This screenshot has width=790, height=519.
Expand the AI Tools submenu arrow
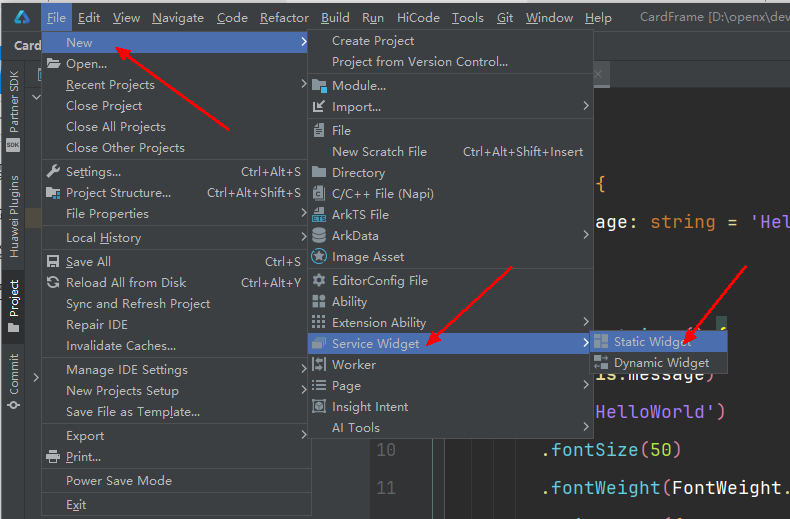tap(585, 427)
